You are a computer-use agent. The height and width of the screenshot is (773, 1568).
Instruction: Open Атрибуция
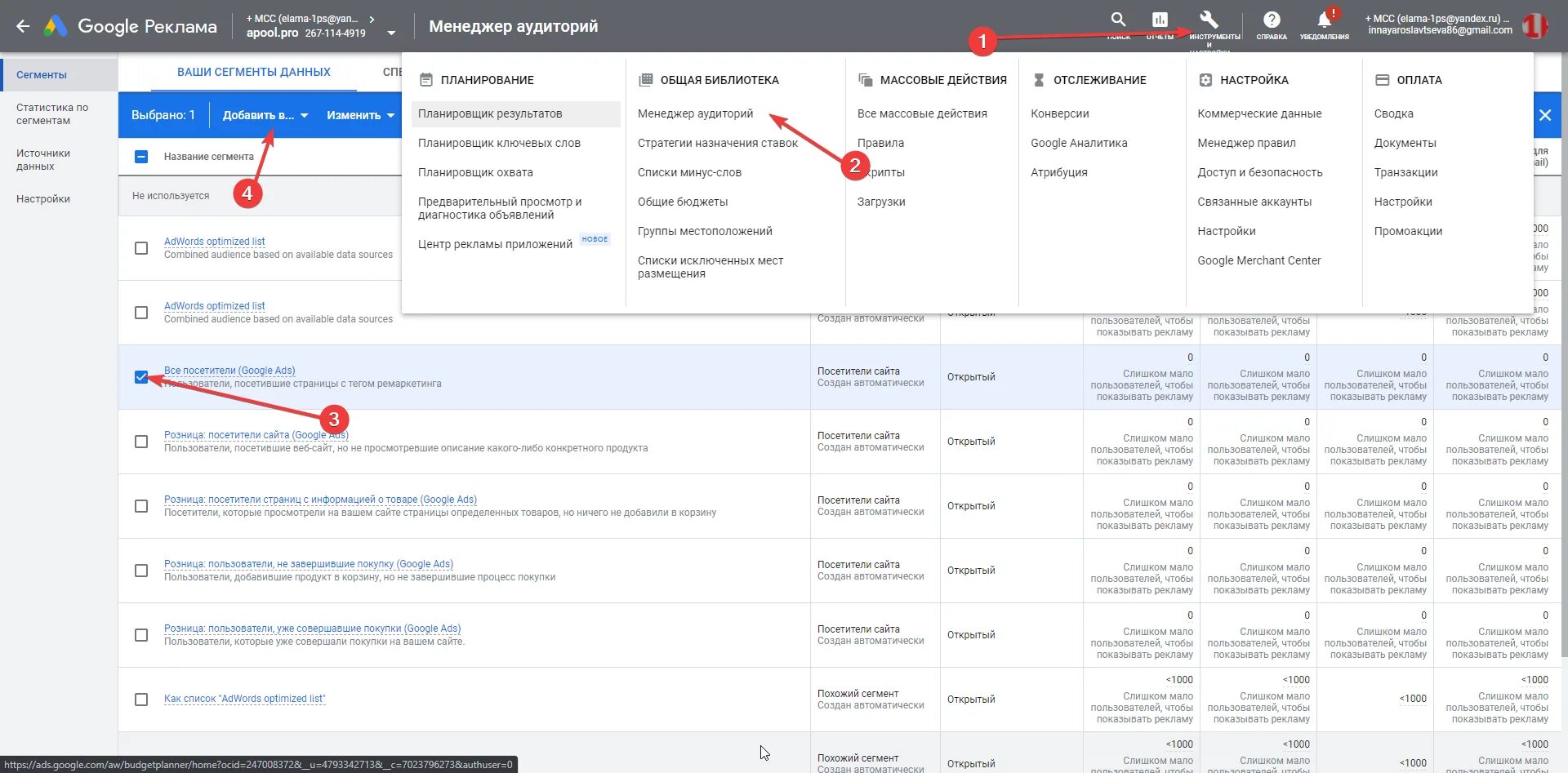[x=1059, y=172]
